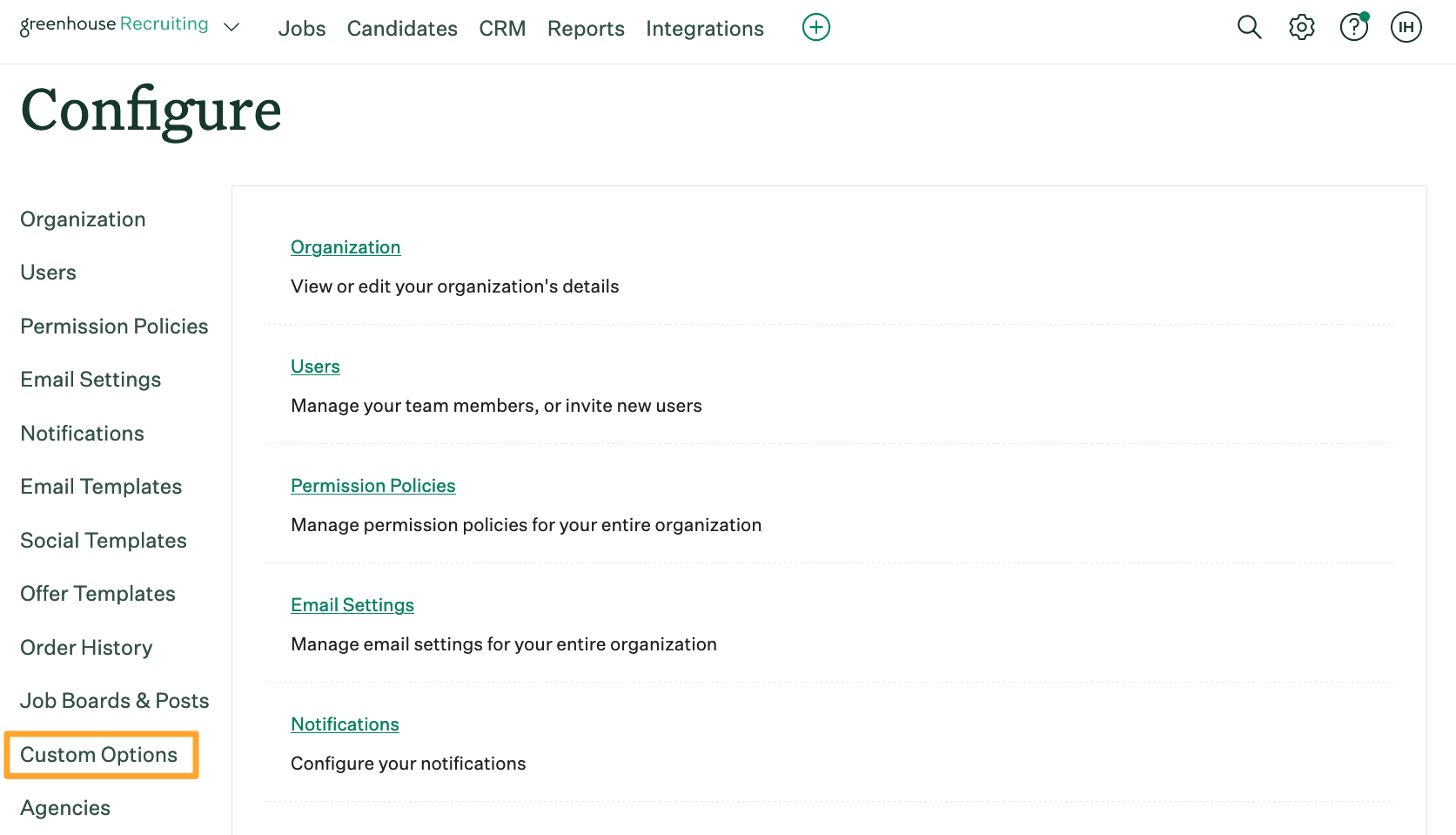Click the green plus create icon

tap(815, 27)
